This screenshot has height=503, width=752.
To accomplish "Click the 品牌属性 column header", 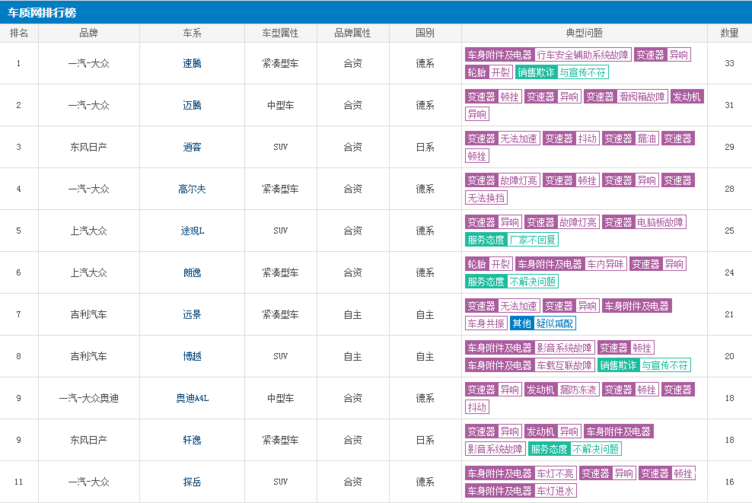I will (x=352, y=33).
